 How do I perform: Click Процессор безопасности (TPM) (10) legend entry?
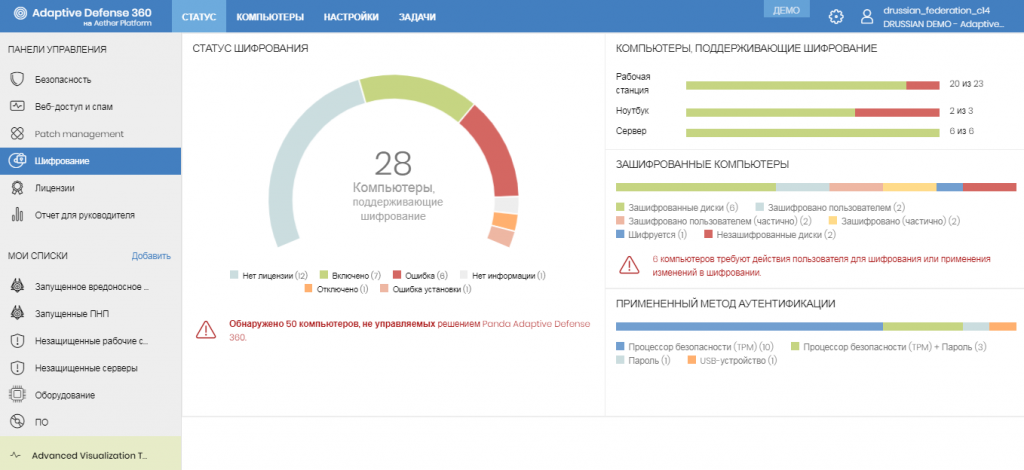(x=695, y=347)
